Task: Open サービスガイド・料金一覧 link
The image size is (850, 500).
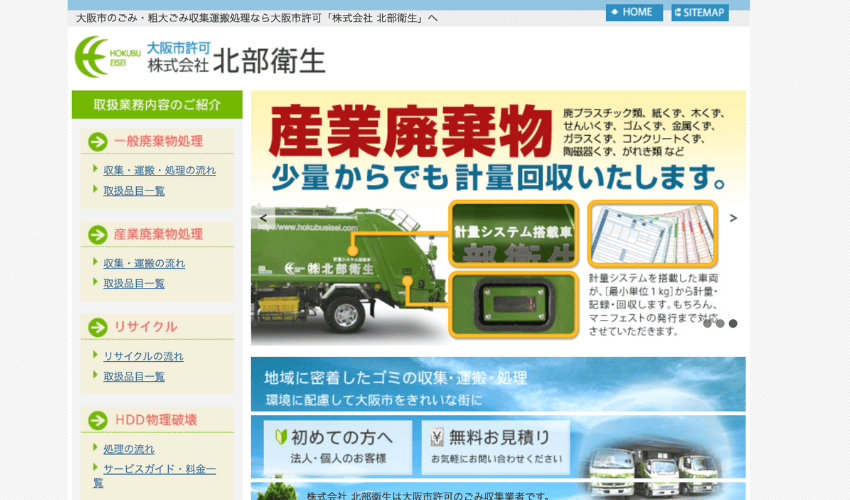Action: point(154,476)
